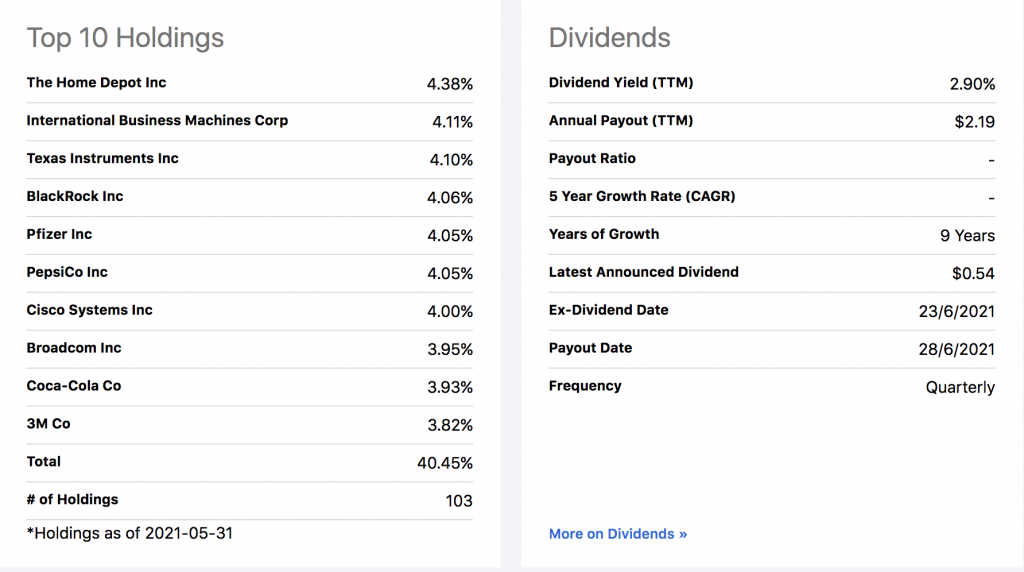This screenshot has width=1024, height=572.
Task: Click the 4.10% weight value
Action: 451,160
